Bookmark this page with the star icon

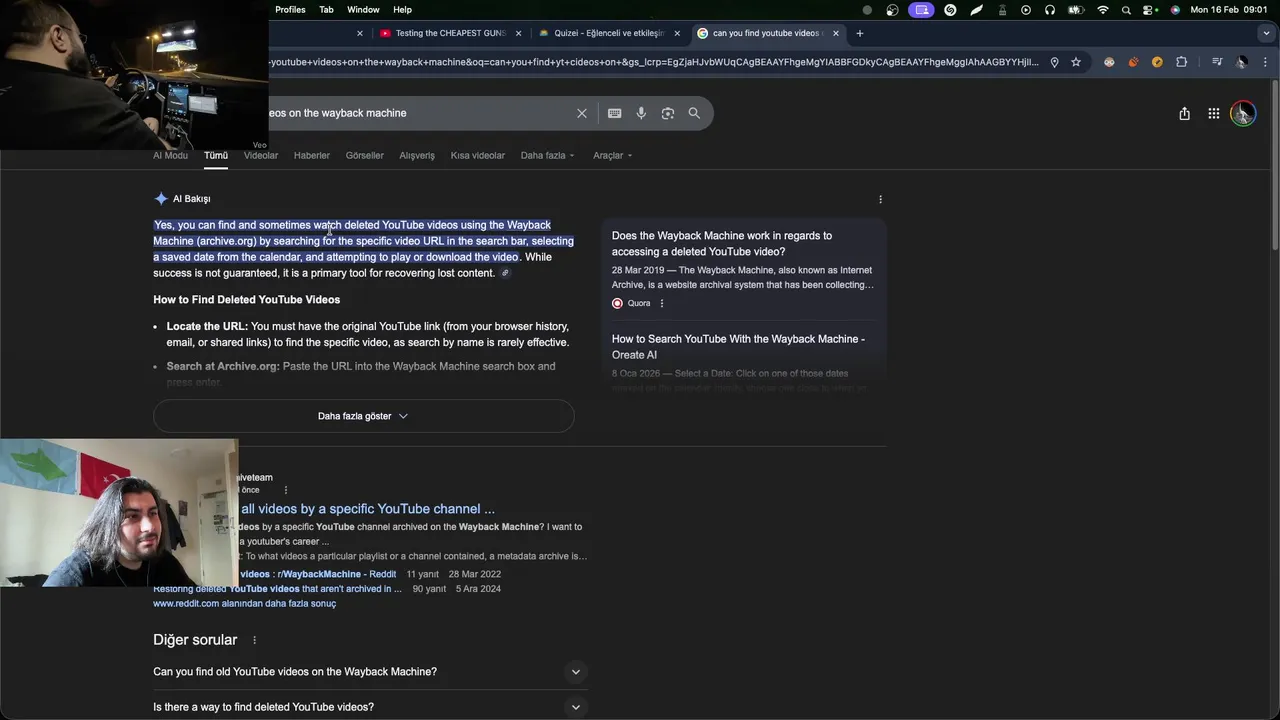(1076, 62)
